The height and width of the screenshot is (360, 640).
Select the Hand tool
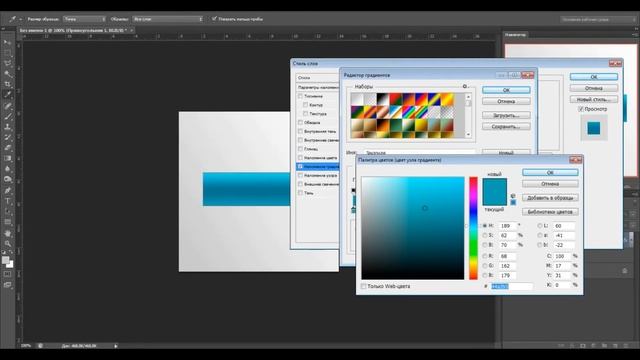coord(7,233)
